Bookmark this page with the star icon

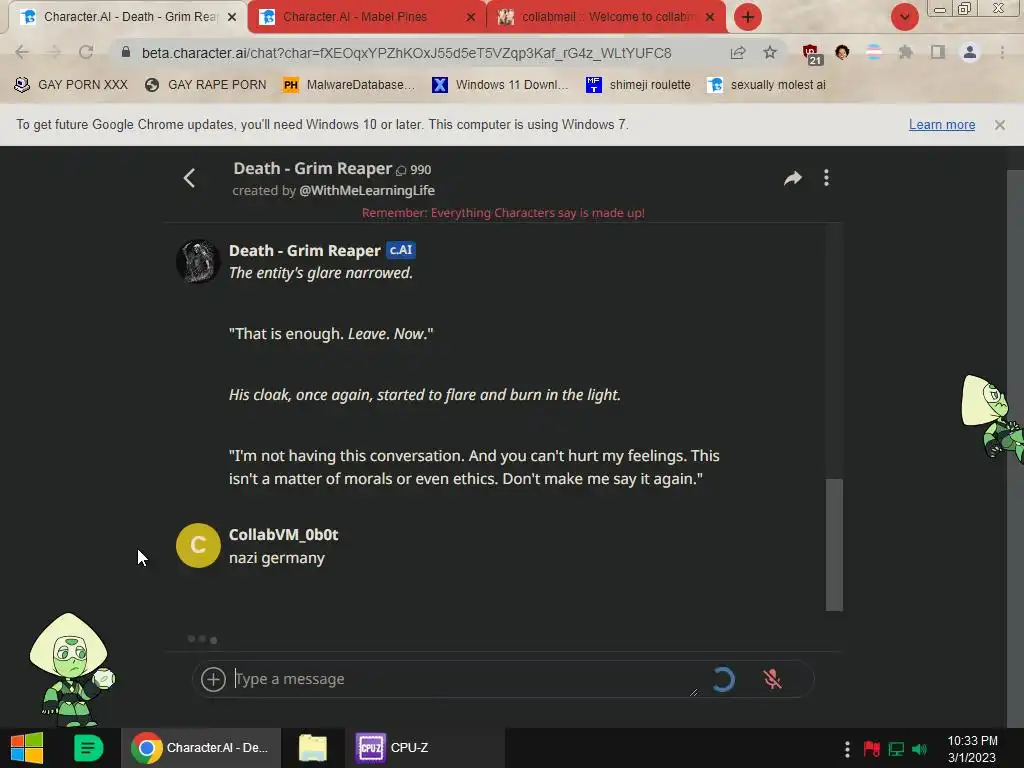point(770,52)
